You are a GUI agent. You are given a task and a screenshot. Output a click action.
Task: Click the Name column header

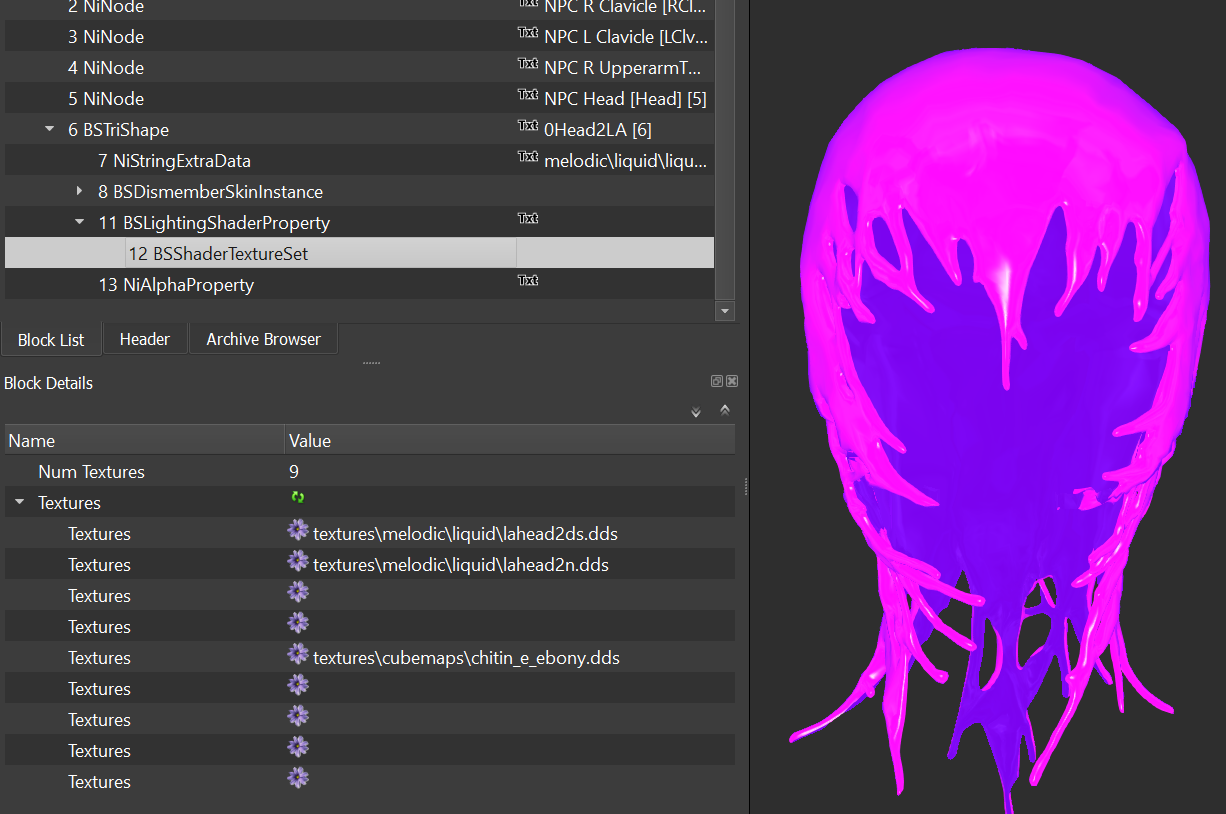[145, 440]
